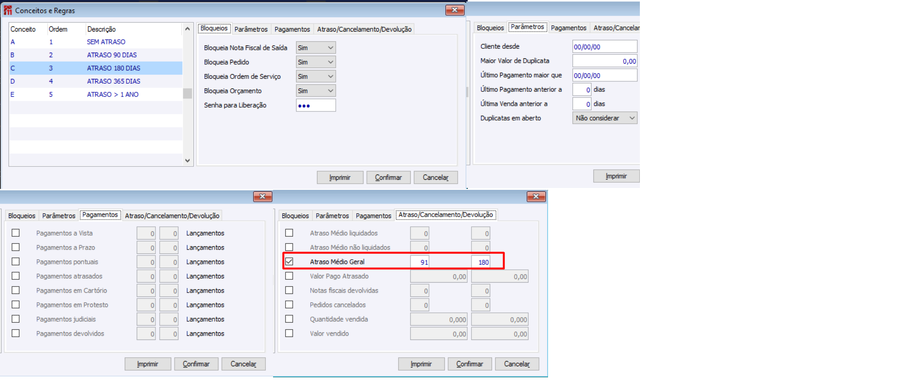Screen dimensions: 900x384
Task: Open the Atraso/Cancelamento/Devolução tab in top window
Action: click(x=364, y=29)
